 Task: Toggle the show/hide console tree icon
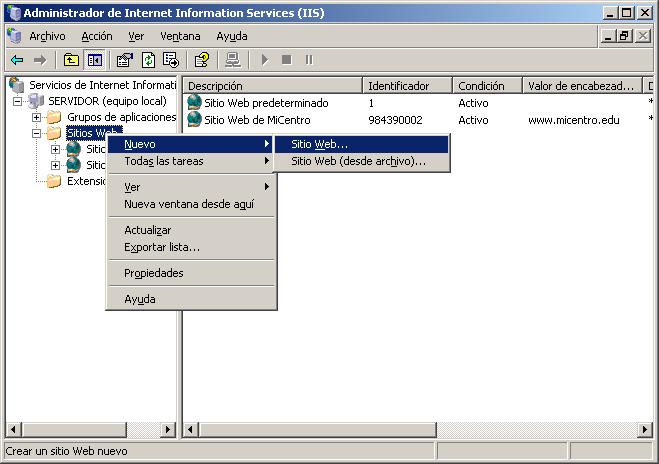pos(95,60)
